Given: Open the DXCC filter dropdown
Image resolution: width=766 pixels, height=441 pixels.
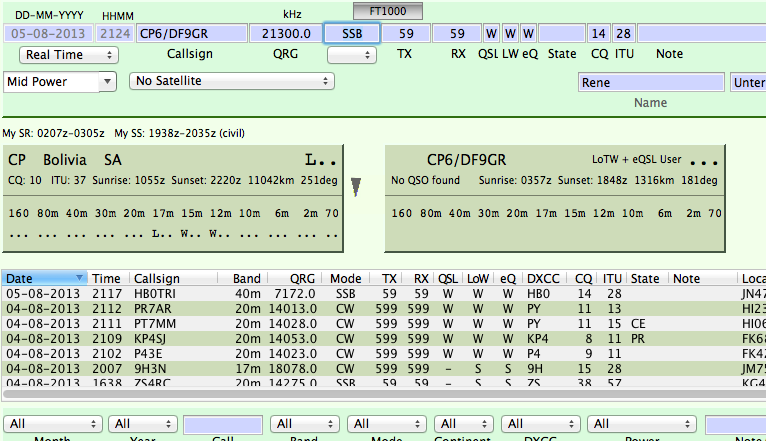Looking at the screenshot, I should [541, 424].
